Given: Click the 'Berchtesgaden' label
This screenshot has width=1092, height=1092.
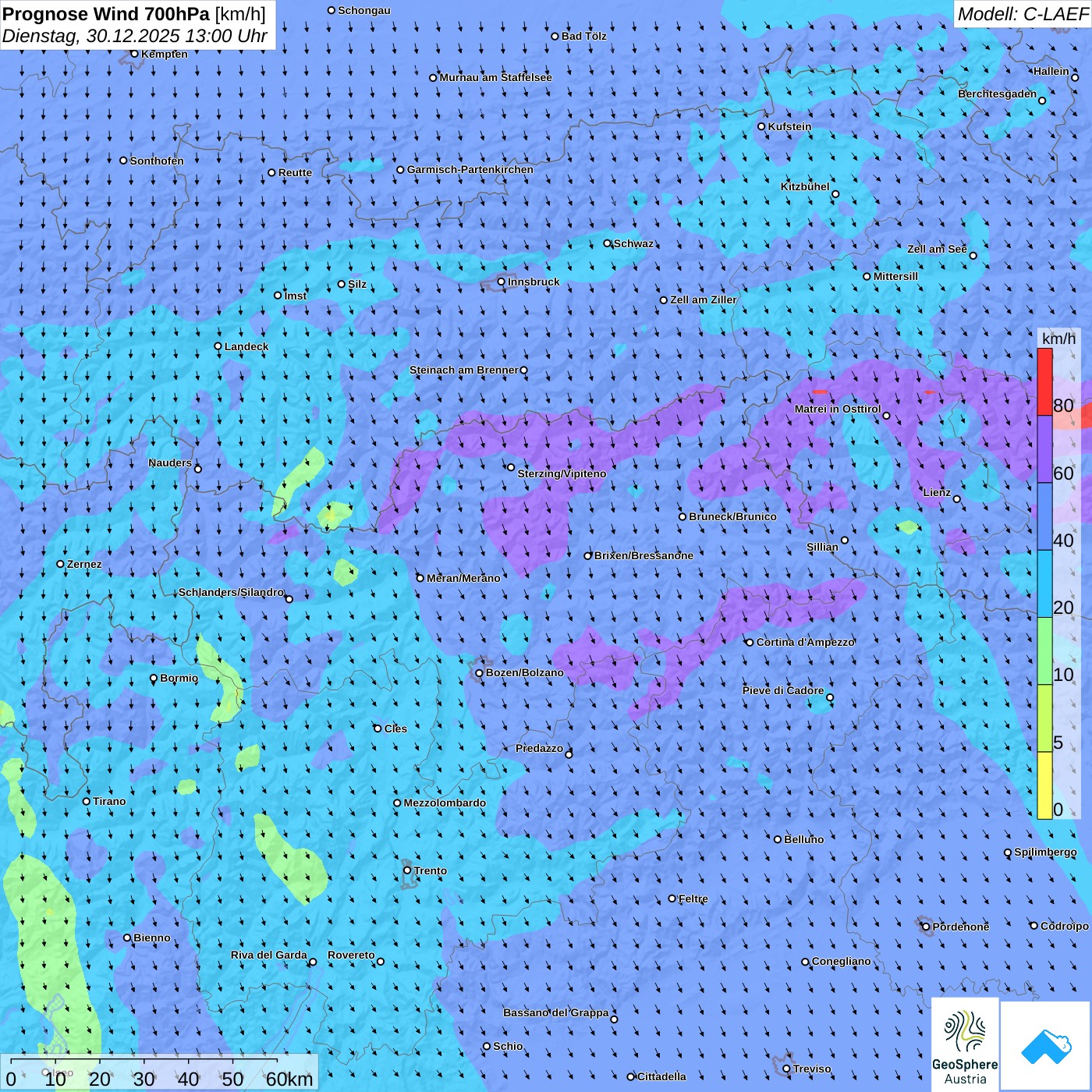Looking at the screenshot, I should 998,94.
